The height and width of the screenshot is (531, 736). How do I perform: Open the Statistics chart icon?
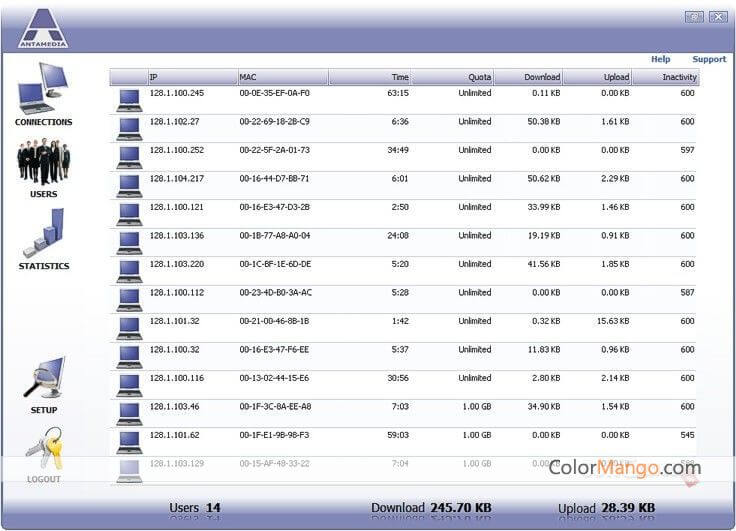(43, 234)
